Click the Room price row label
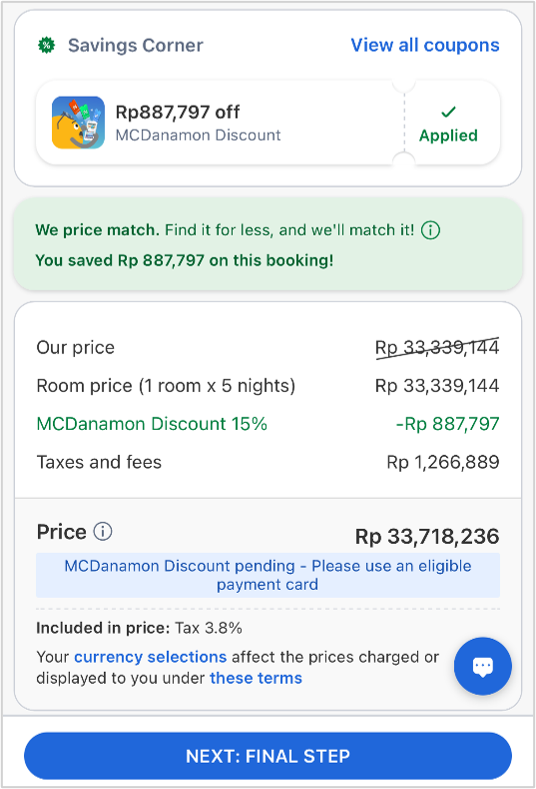The image size is (536, 789). pos(166,386)
